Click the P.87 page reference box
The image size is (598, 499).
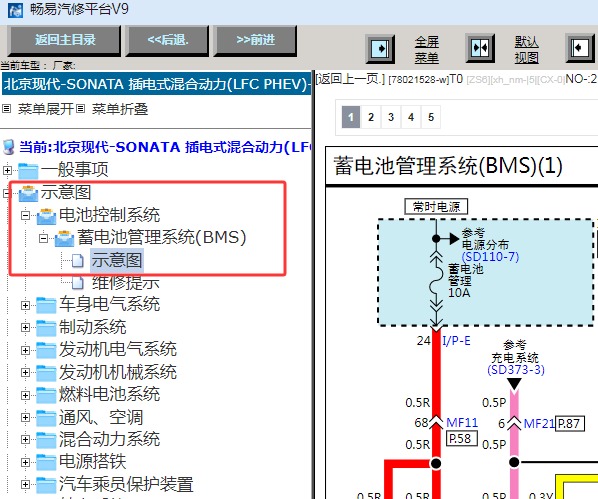tap(569, 424)
